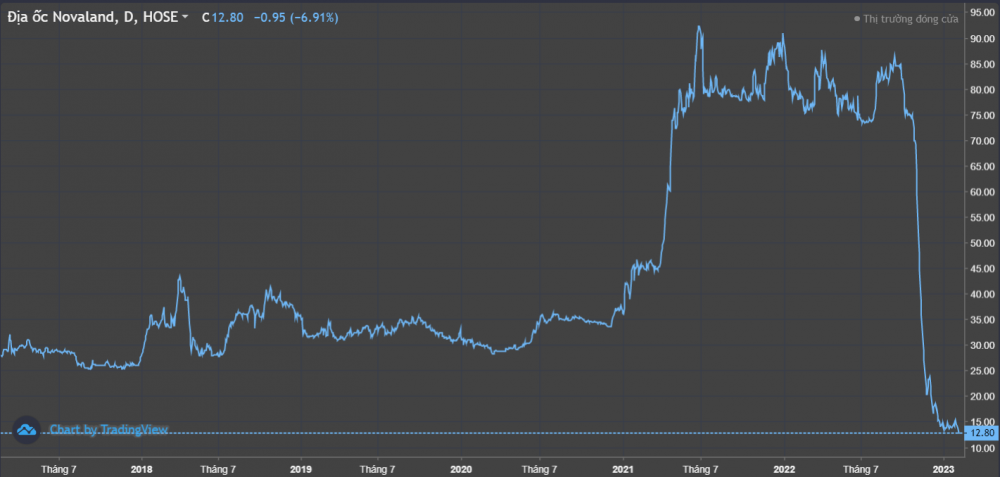Click the 2020 label on time axis
The width and height of the screenshot is (1000, 477).
coord(461,467)
